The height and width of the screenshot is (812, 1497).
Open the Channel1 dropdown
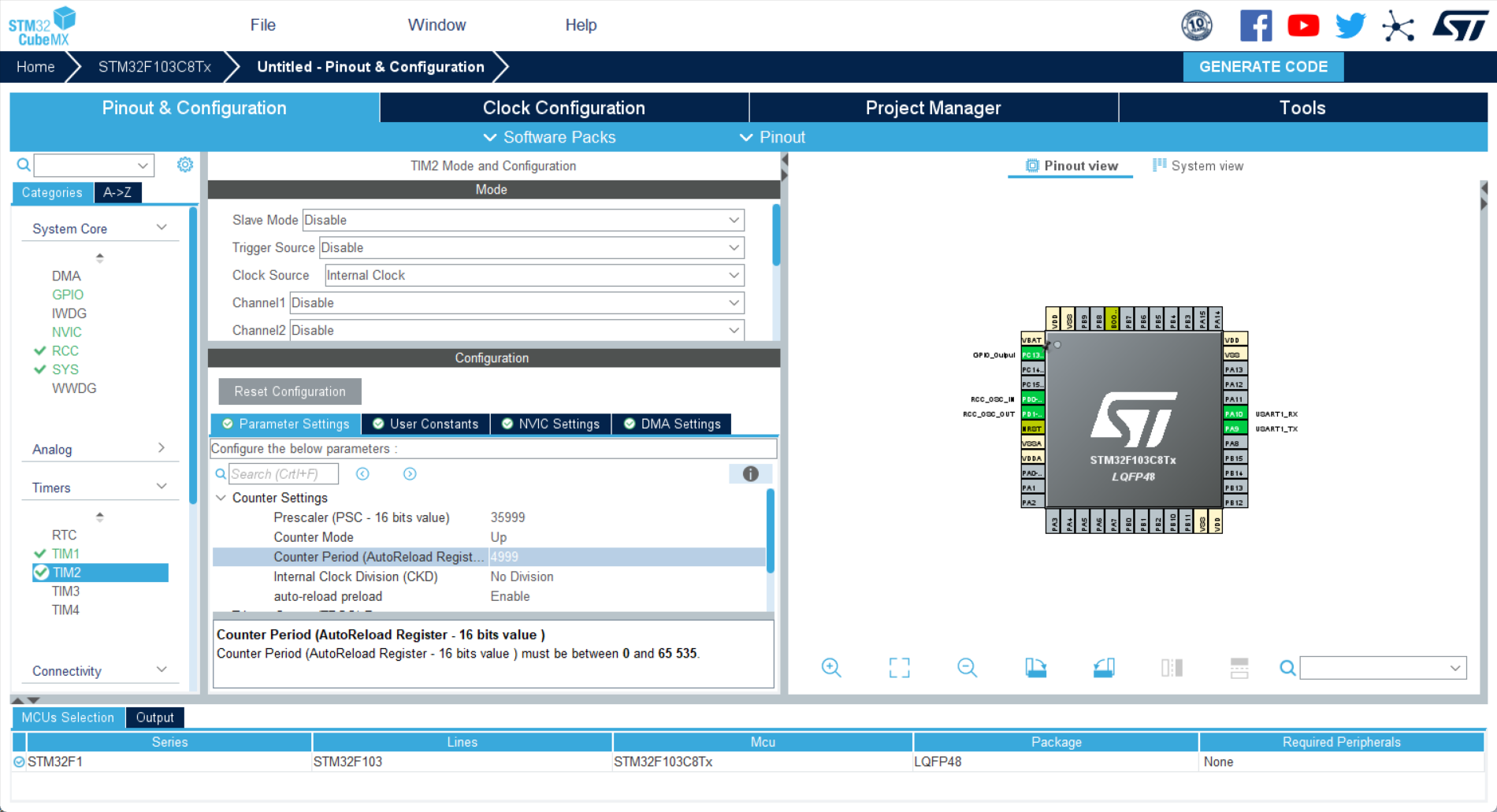tap(517, 302)
